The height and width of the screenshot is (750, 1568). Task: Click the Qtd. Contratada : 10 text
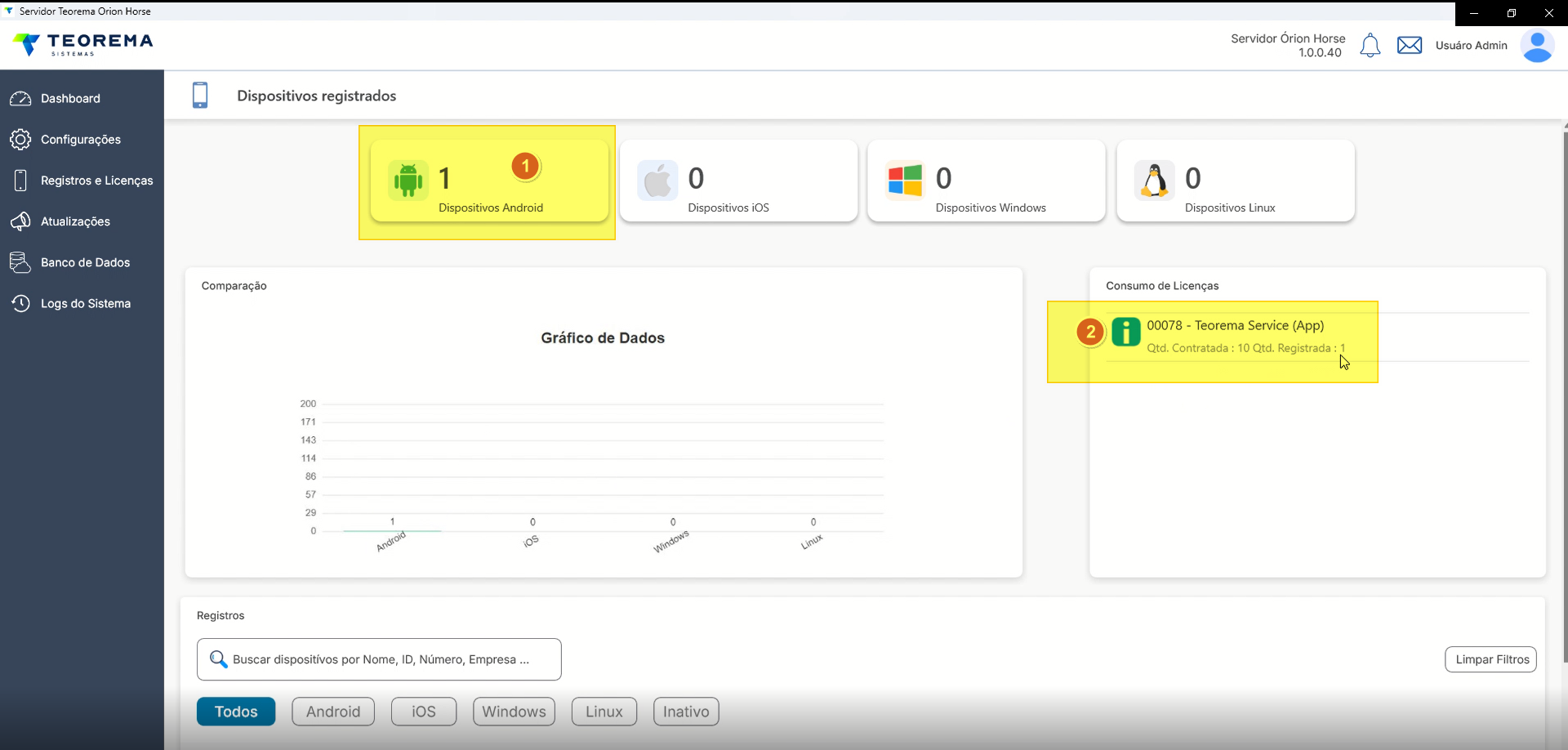click(x=1198, y=348)
